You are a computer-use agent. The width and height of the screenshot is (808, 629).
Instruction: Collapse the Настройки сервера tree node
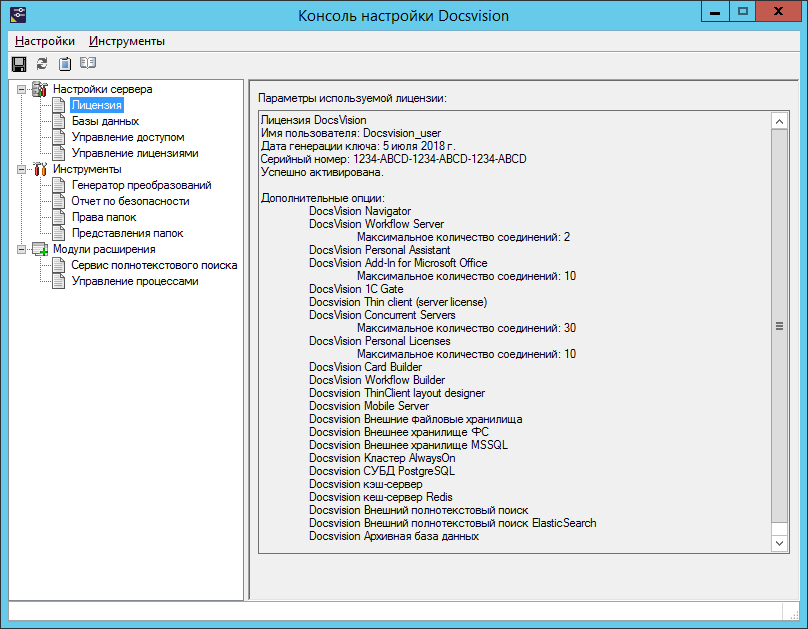[x=21, y=89]
